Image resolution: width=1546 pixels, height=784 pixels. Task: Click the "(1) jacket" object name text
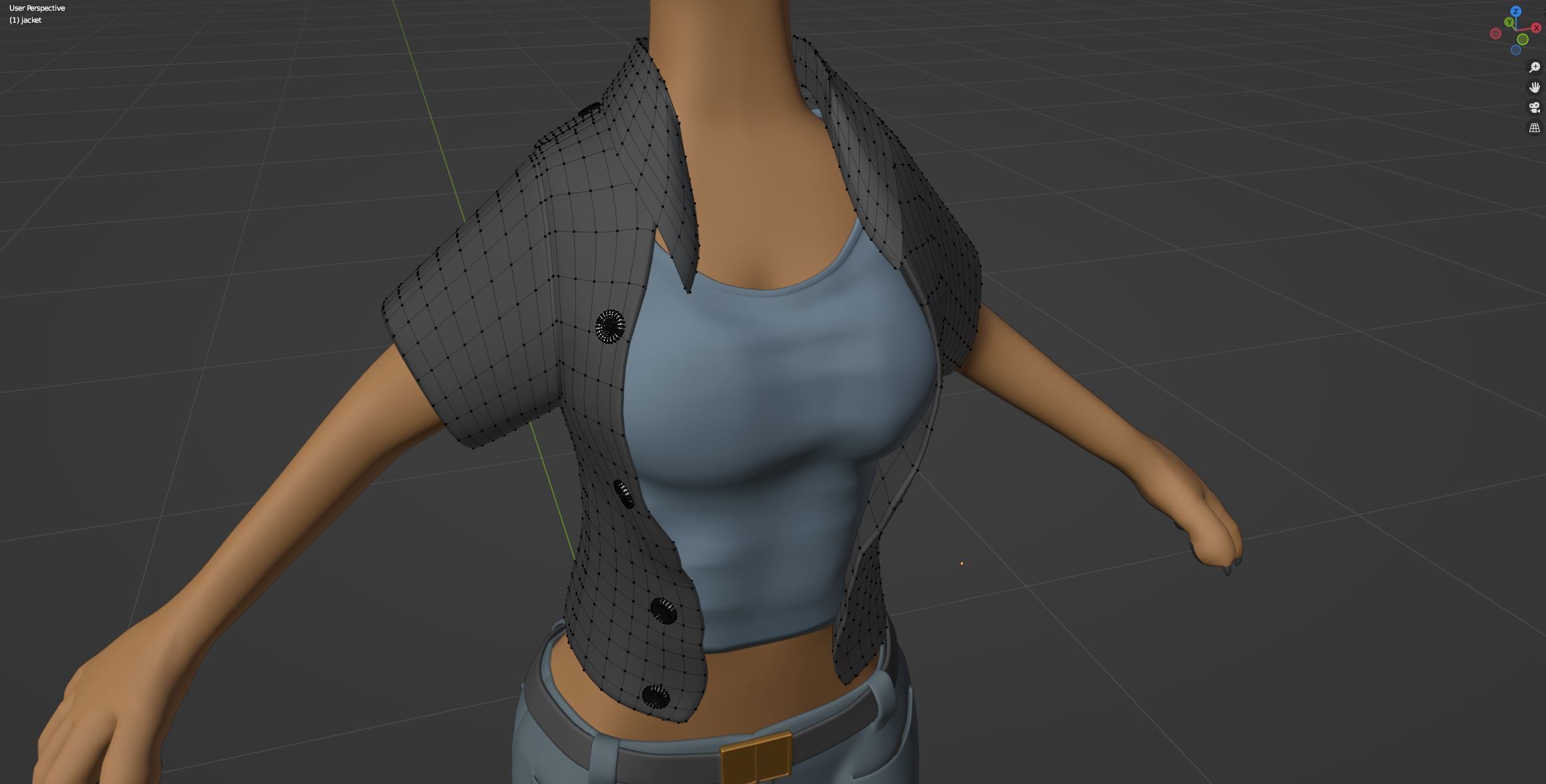click(x=25, y=20)
